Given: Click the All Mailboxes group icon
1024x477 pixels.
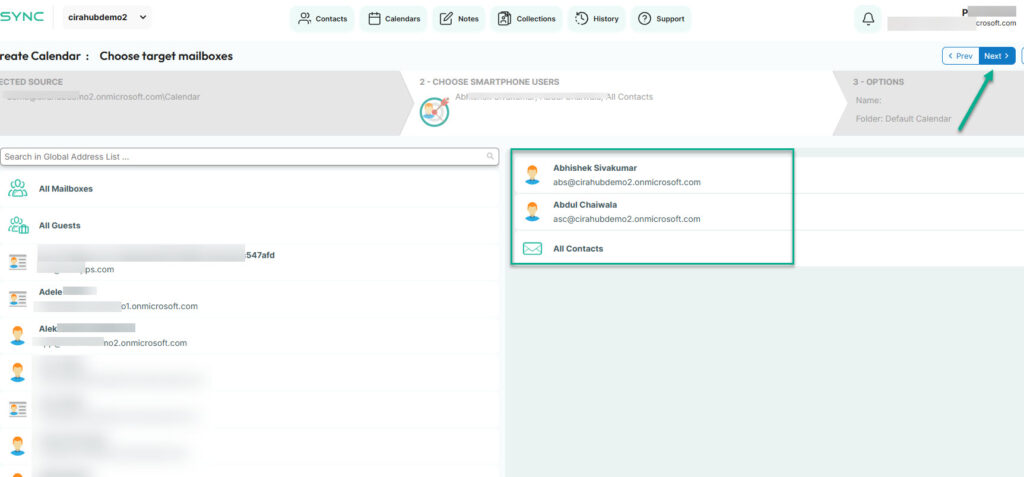Looking at the screenshot, I should (18, 188).
